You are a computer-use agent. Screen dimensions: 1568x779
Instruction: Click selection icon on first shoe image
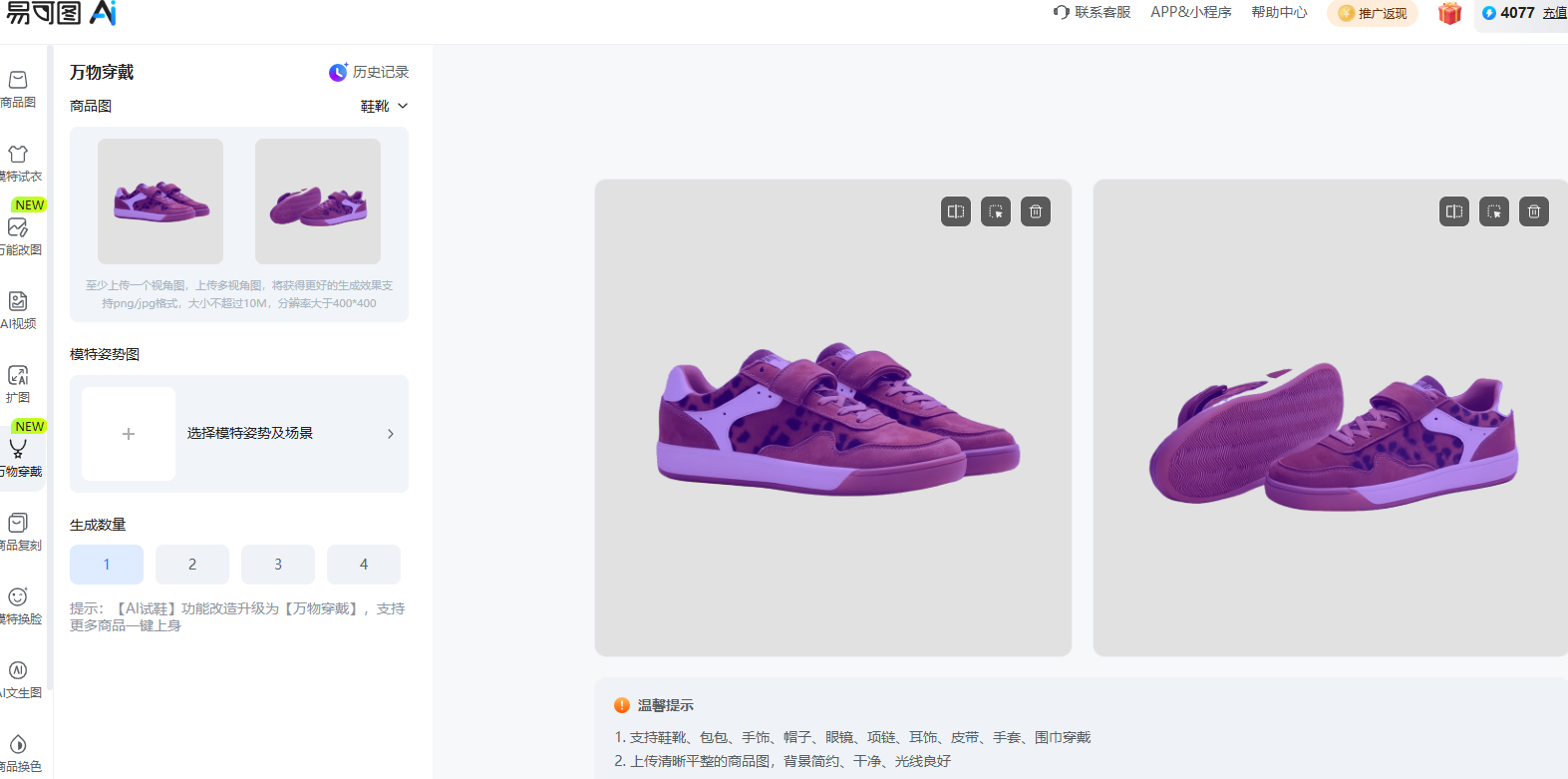pyautogui.click(x=996, y=211)
